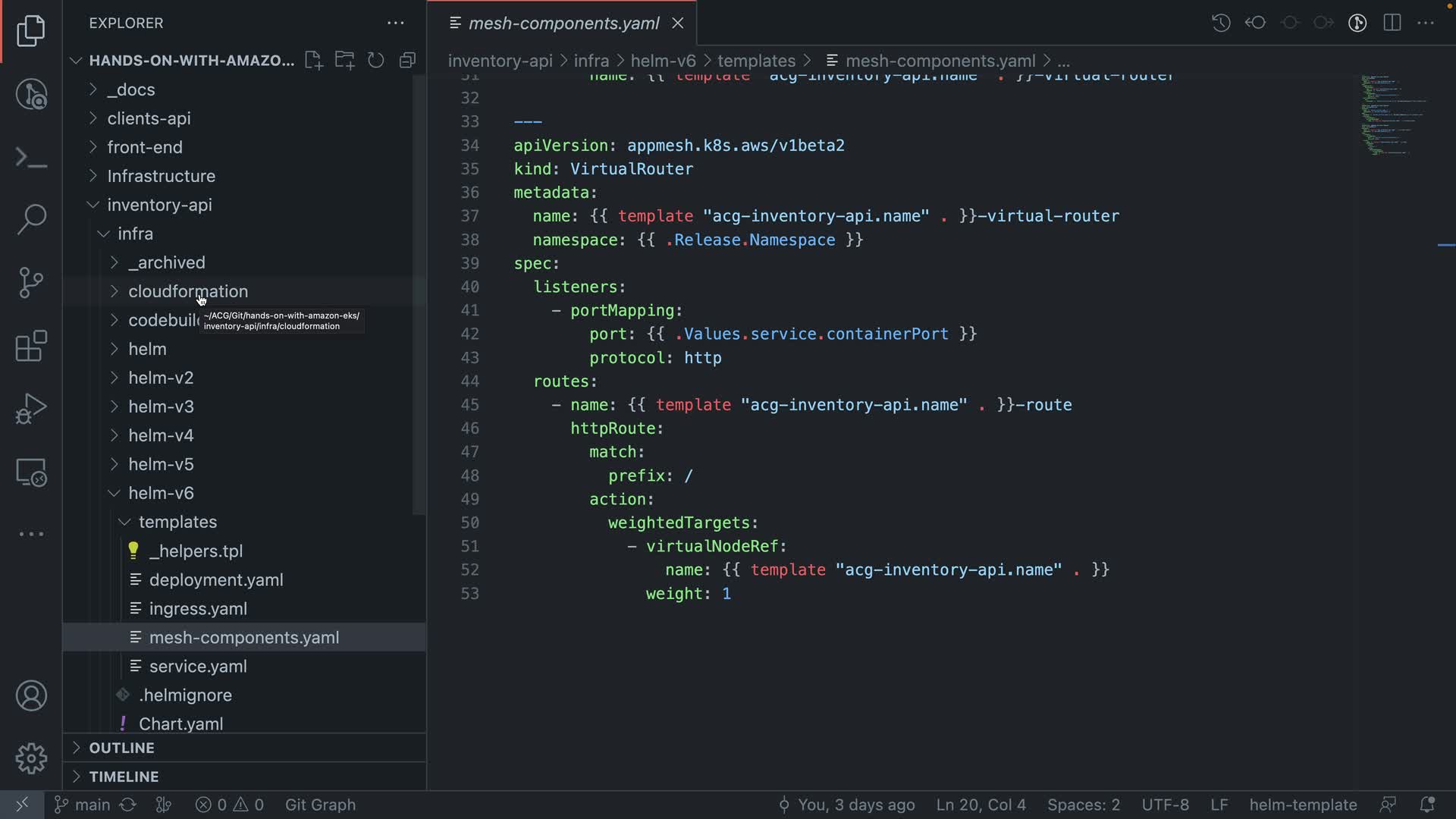
Task: Collapse the helm-v6 folder
Action: 161,493
